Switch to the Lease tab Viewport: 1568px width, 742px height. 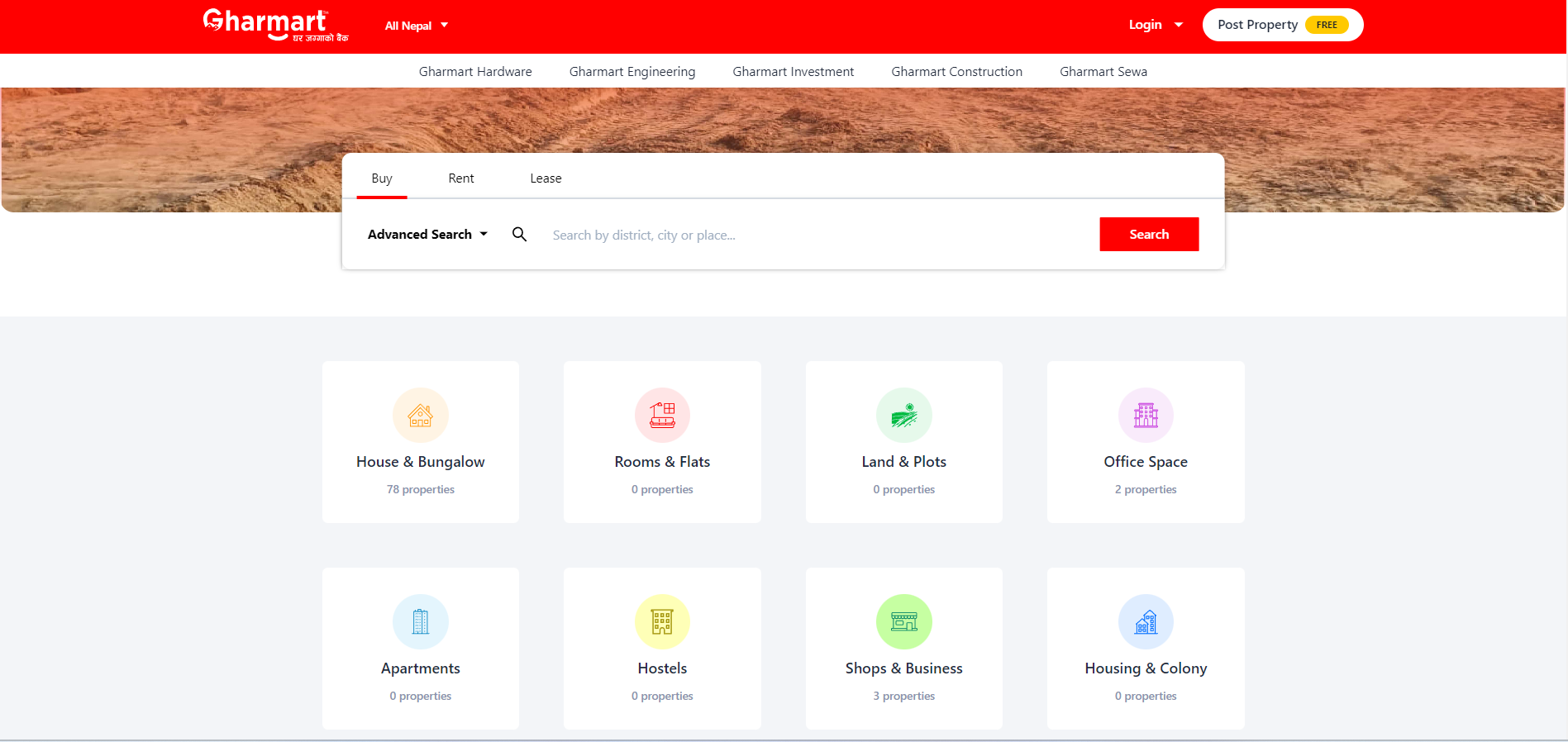pos(546,178)
